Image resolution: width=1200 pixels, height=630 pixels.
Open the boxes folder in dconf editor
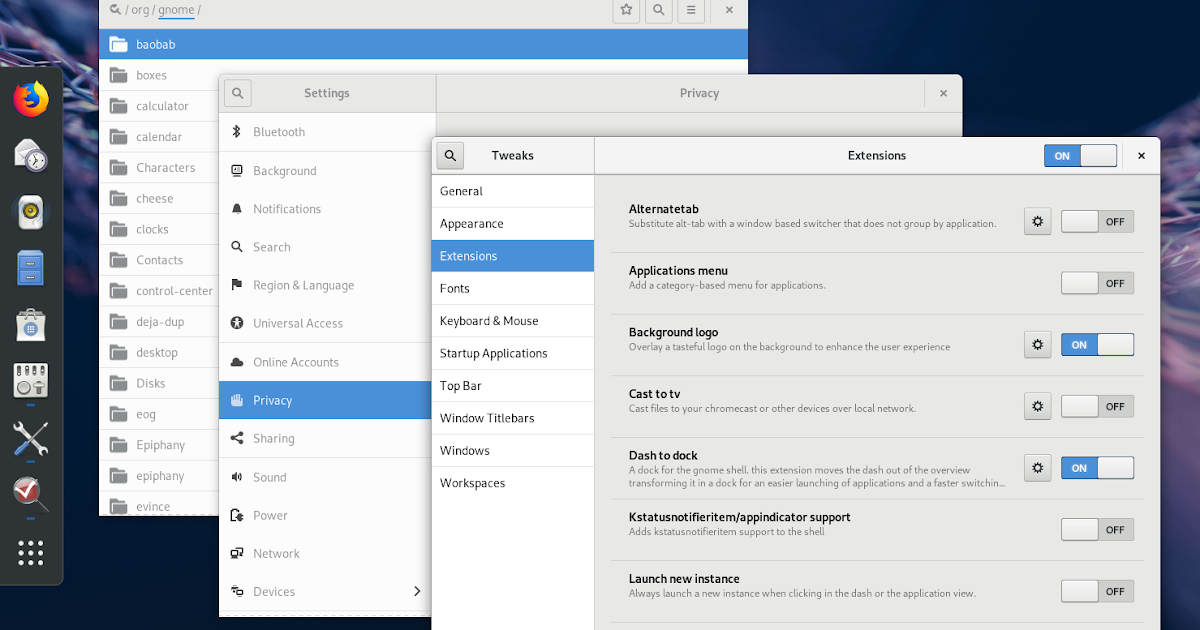pos(159,75)
